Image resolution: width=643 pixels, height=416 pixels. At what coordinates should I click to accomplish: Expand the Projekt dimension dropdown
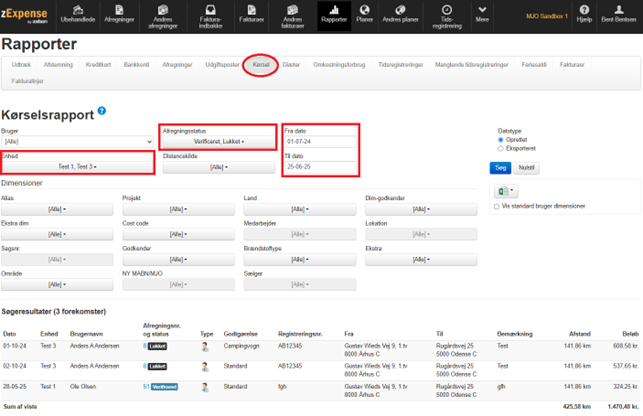[178, 209]
